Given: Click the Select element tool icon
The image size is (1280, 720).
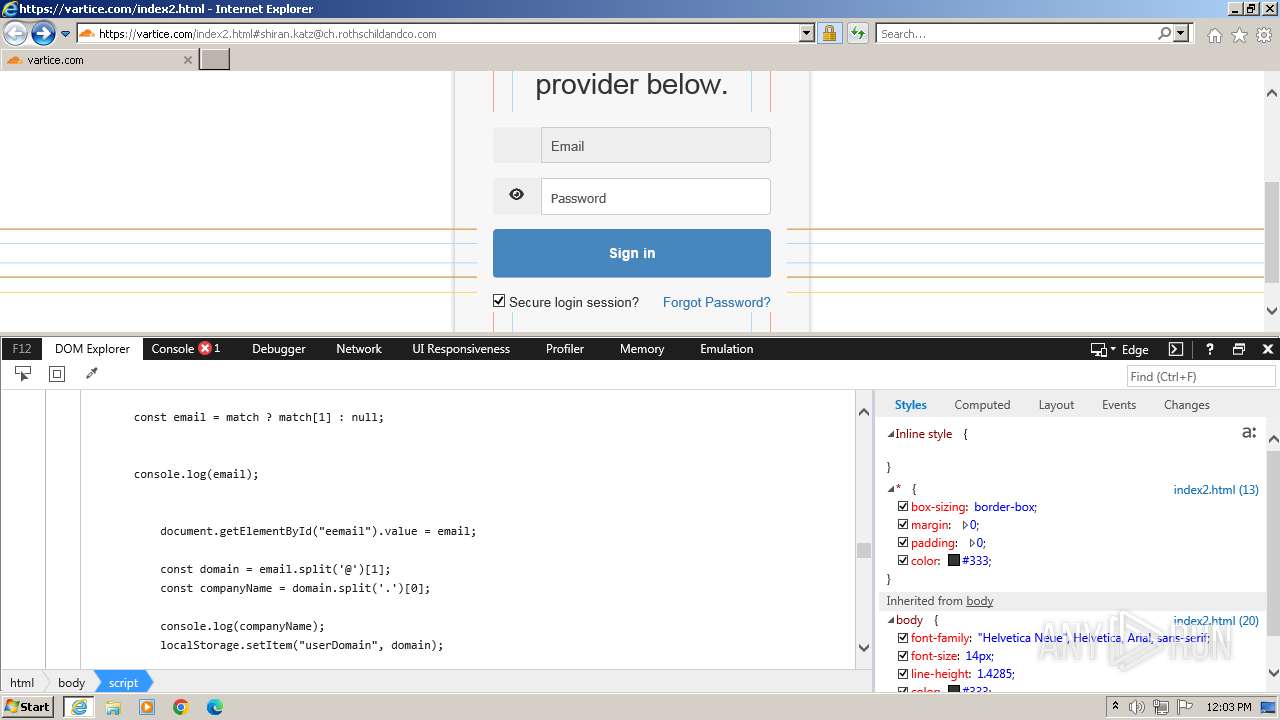Looking at the screenshot, I should [x=23, y=373].
